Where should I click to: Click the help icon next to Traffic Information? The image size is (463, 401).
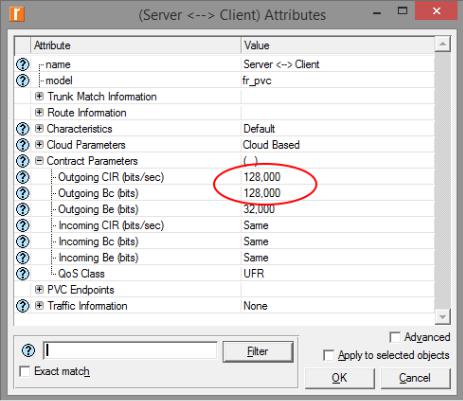(23, 306)
